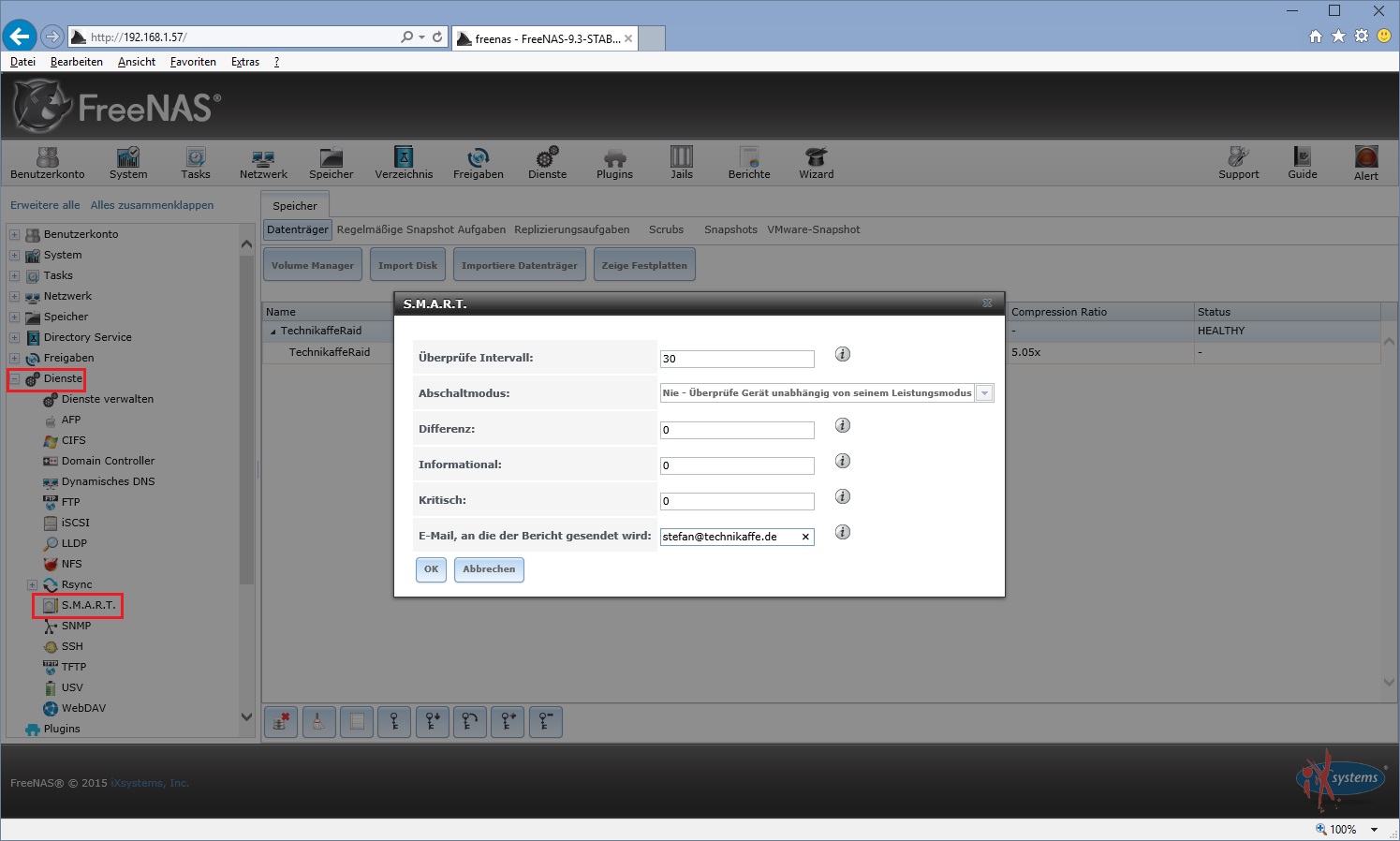Open the Ansicht menu
This screenshot has width=1400, height=841.
[137, 62]
